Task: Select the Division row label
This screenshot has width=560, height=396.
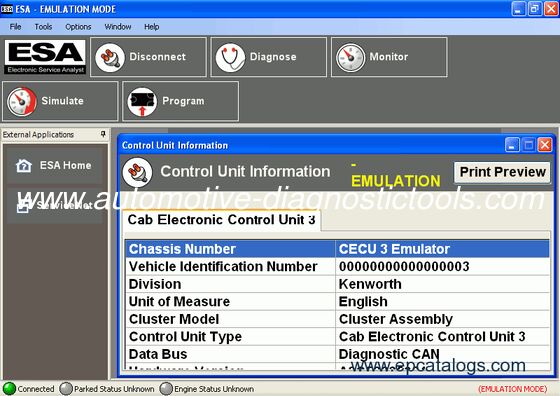Action: click(x=230, y=284)
